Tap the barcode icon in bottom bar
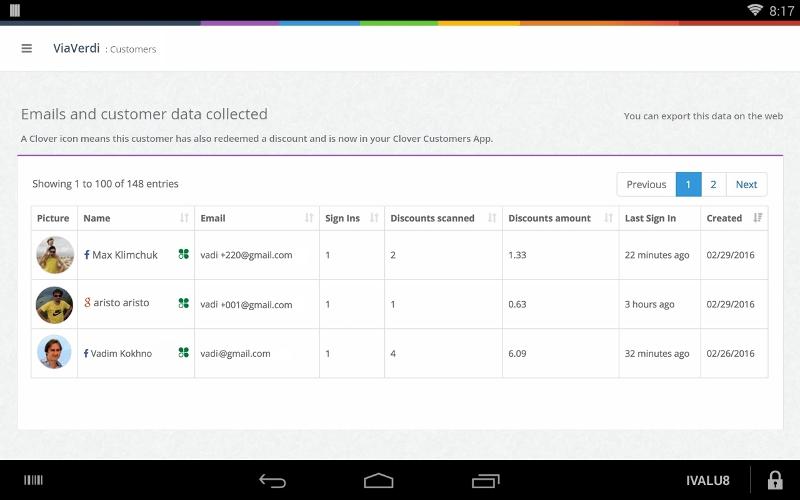 point(34,481)
